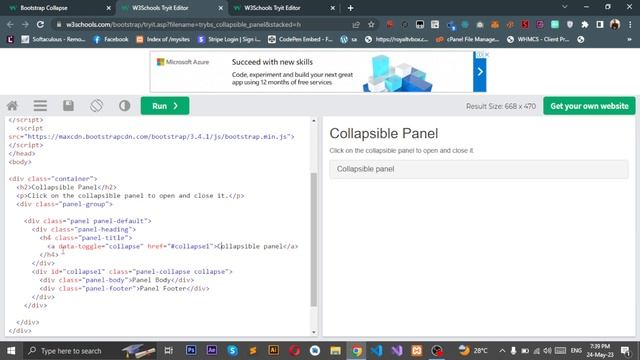The image size is (640, 360).
Task: Expand the Collapsible panel in result
Action: click(365, 169)
